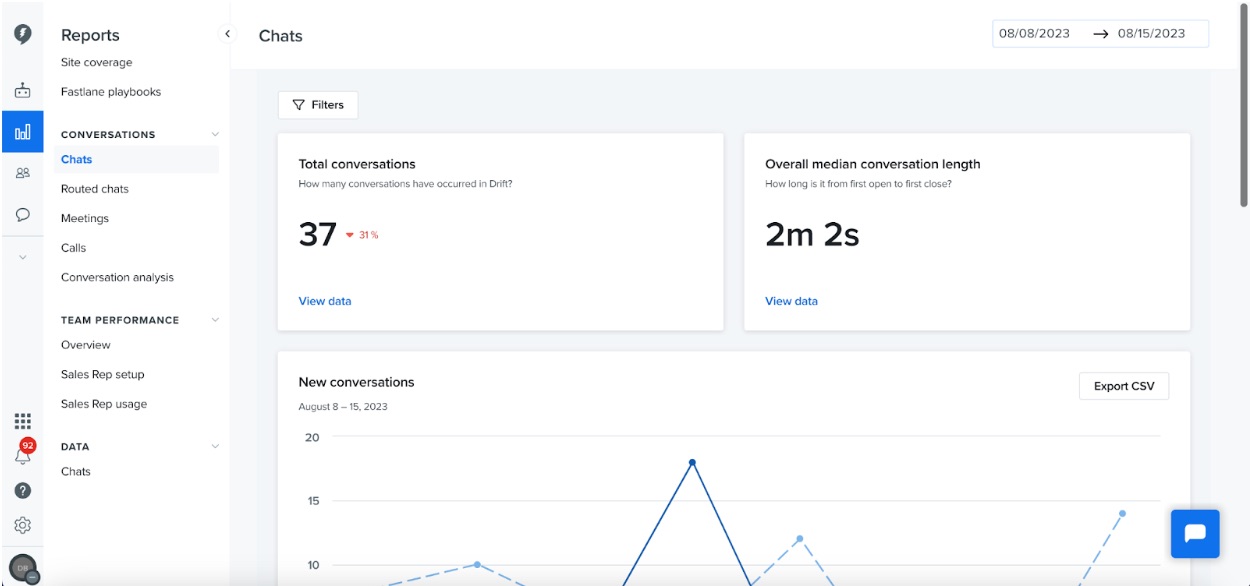This screenshot has width=1250, height=586.
Task: Click the red 31% decrease indicator
Action: click(362, 235)
